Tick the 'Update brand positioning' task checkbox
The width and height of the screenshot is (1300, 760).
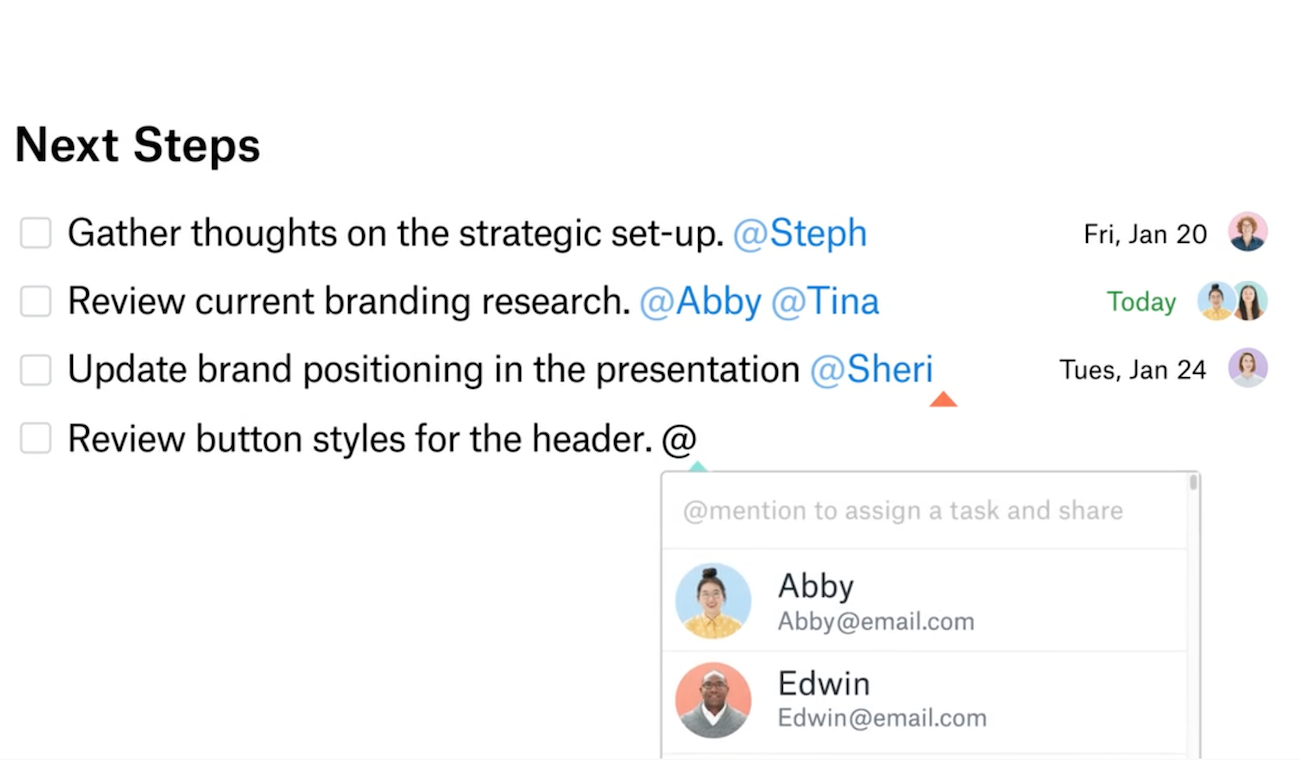[x=36, y=370]
